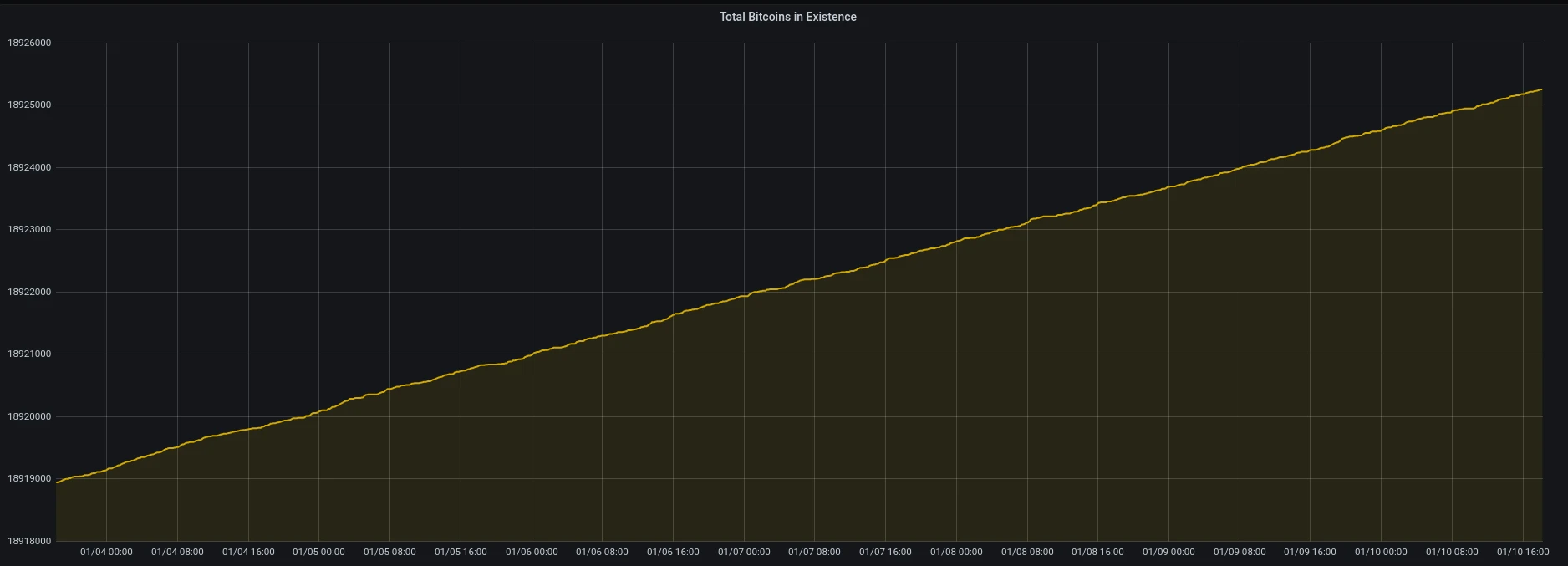Image resolution: width=1568 pixels, height=566 pixels.
Task: Click the 18919000 y-axis label
Action: (x=29, y=479)
